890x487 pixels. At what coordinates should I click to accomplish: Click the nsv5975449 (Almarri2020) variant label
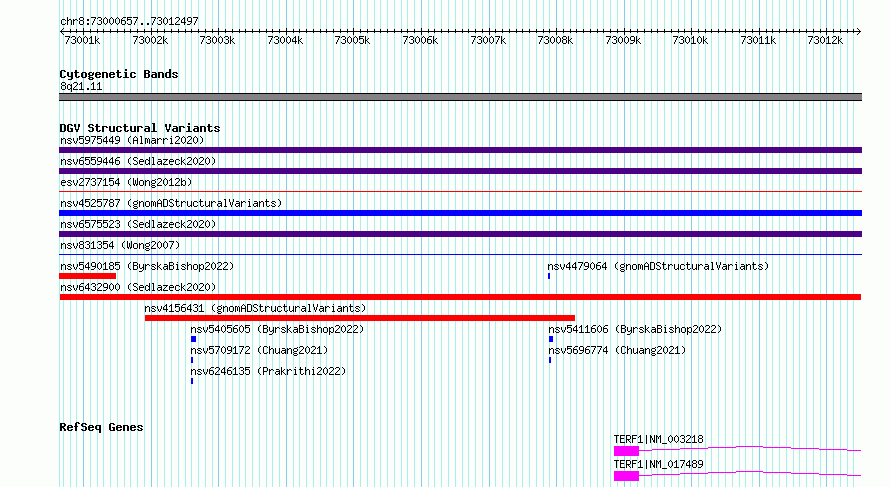pyautogui.click(x=132, y=140)
